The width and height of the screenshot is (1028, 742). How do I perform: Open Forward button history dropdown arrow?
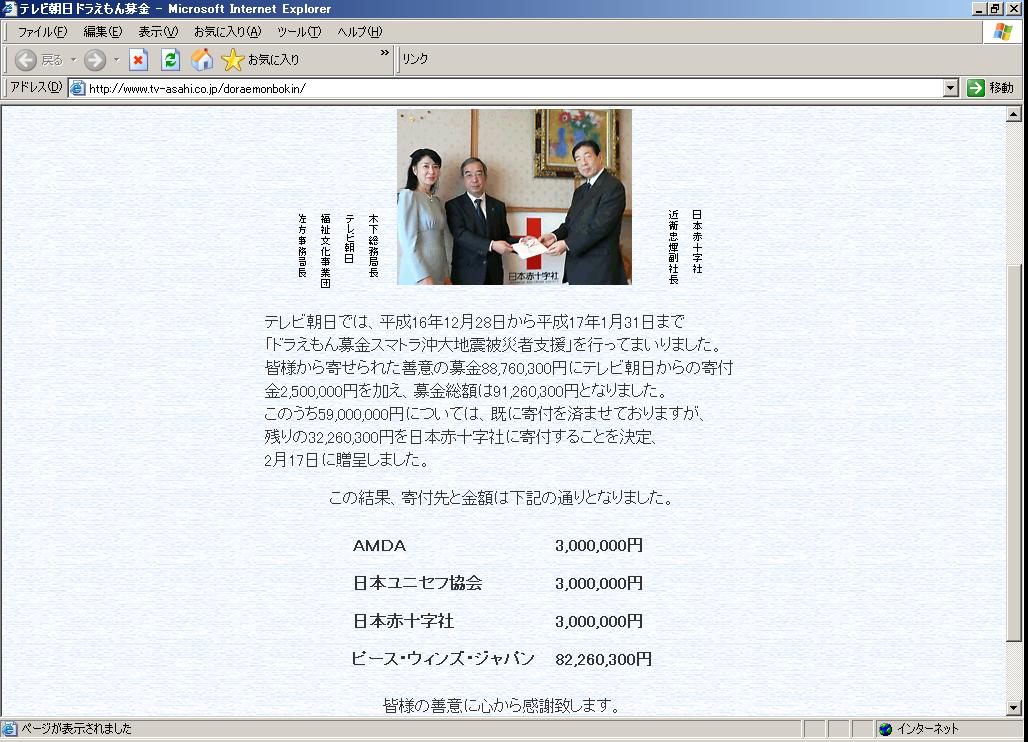(117, 60)
